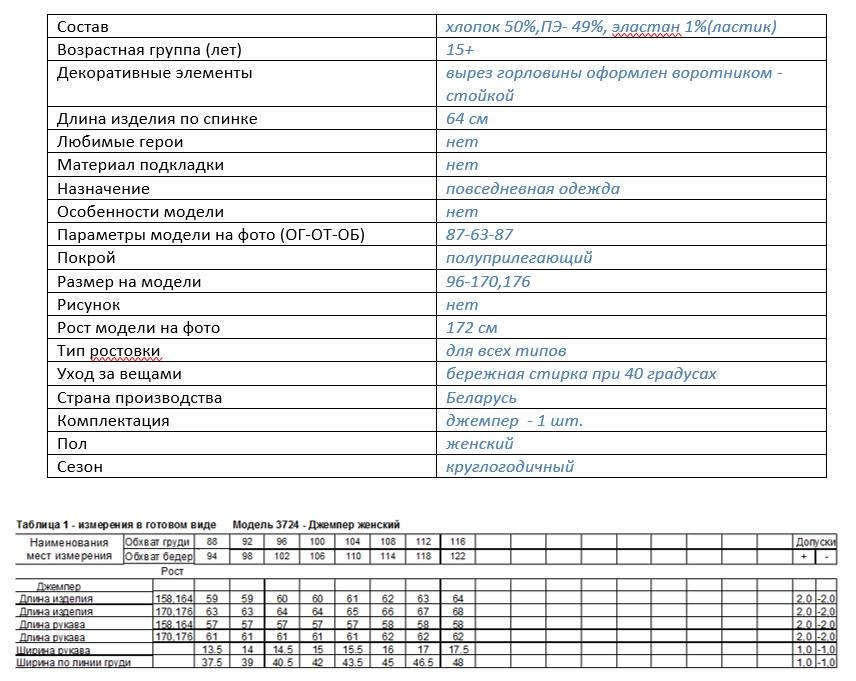Click the 'Любимые герои' label

pos(120,142)
